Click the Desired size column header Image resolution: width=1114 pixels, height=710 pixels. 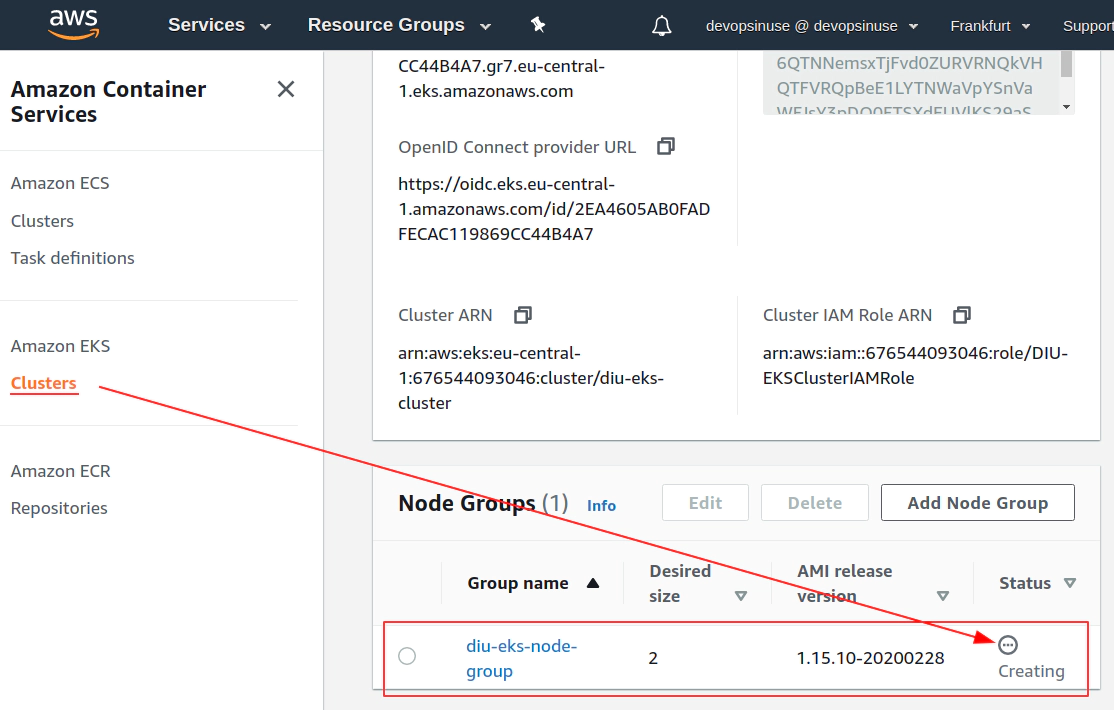click(680, 583)
